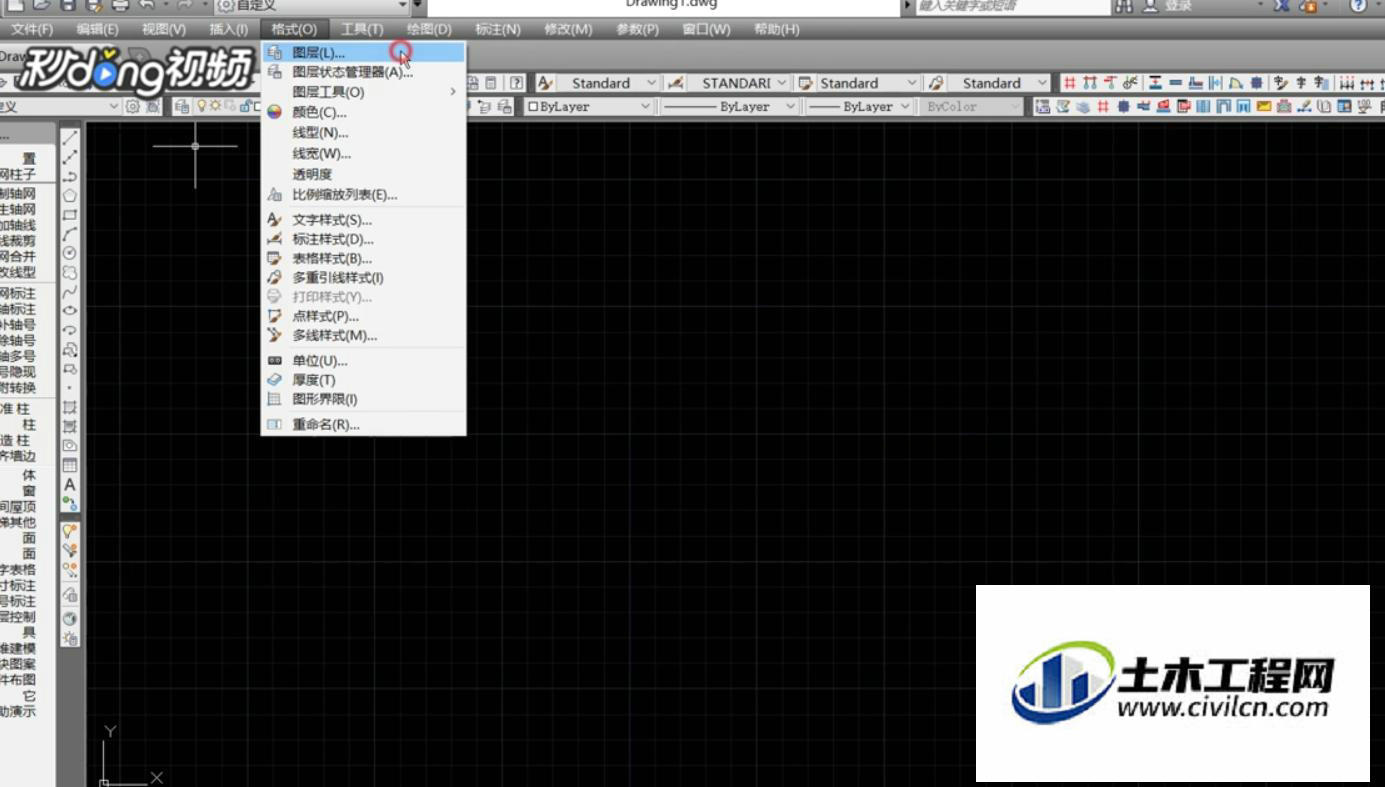1385x787 pixels.
Task: Select the Hatch tool
Action: (70, 407)
